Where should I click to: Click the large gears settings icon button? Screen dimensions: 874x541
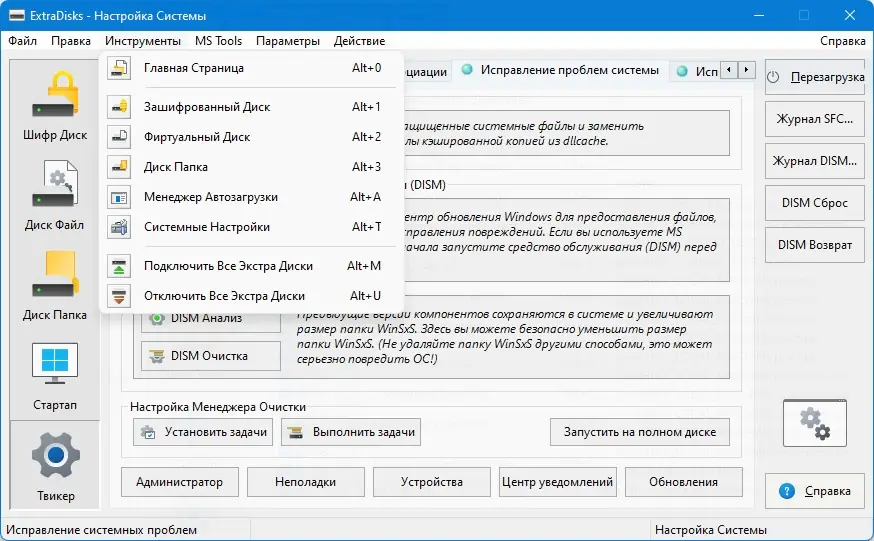point(814,422)
